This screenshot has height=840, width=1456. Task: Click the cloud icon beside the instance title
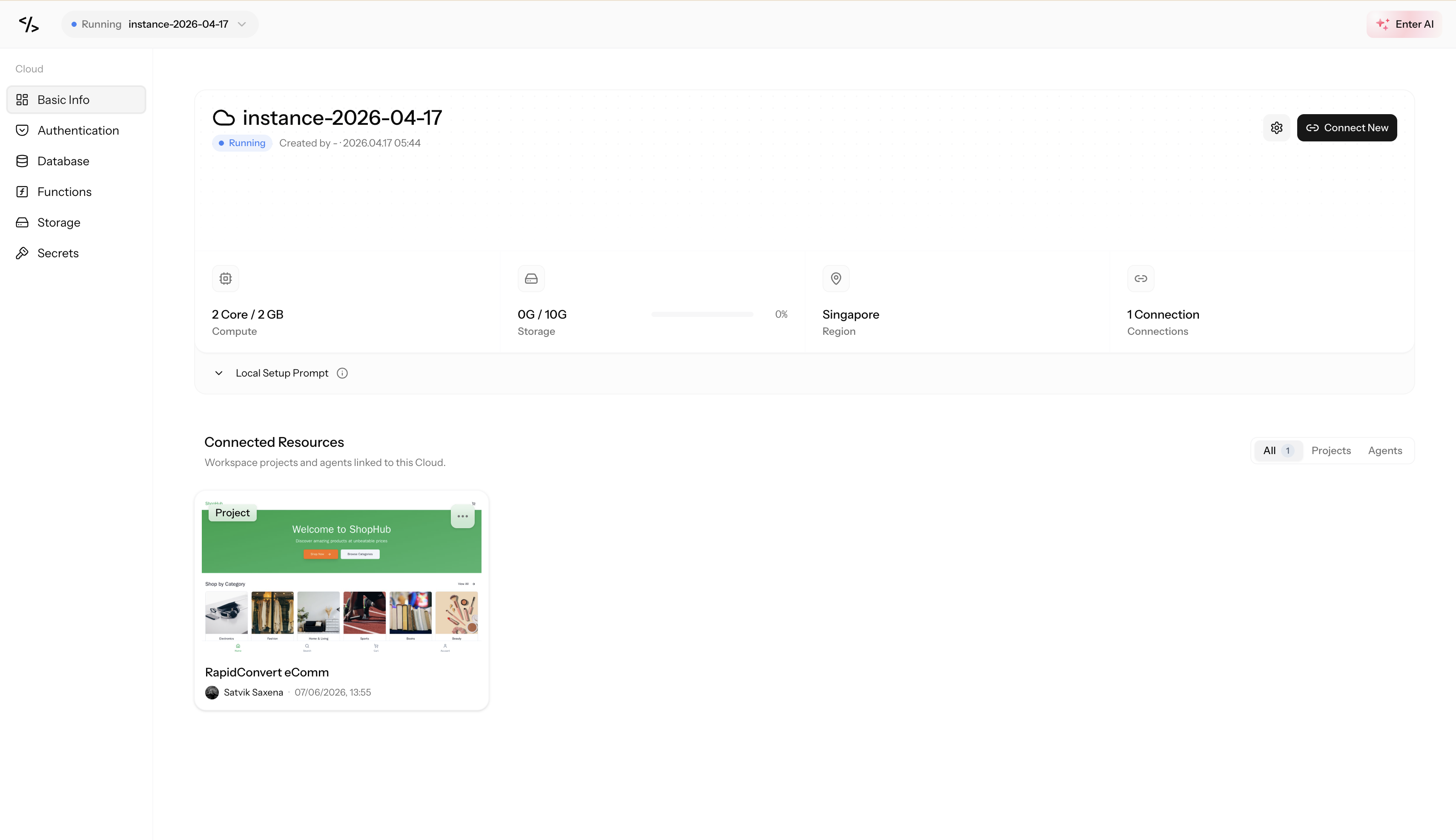coord(224,118)
